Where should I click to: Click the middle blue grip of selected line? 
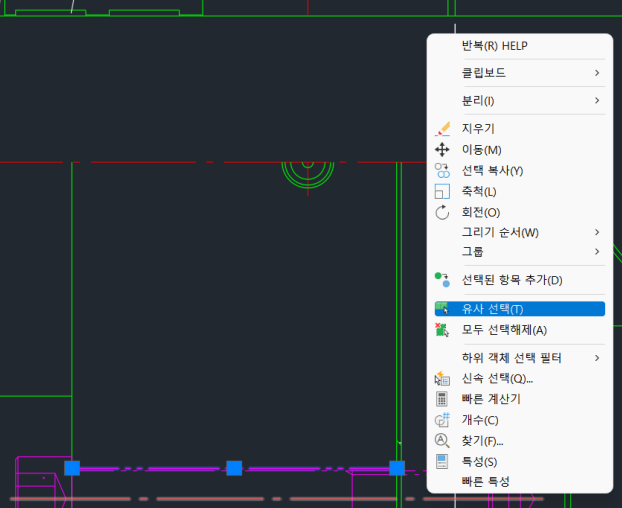(x=234, y=468)
